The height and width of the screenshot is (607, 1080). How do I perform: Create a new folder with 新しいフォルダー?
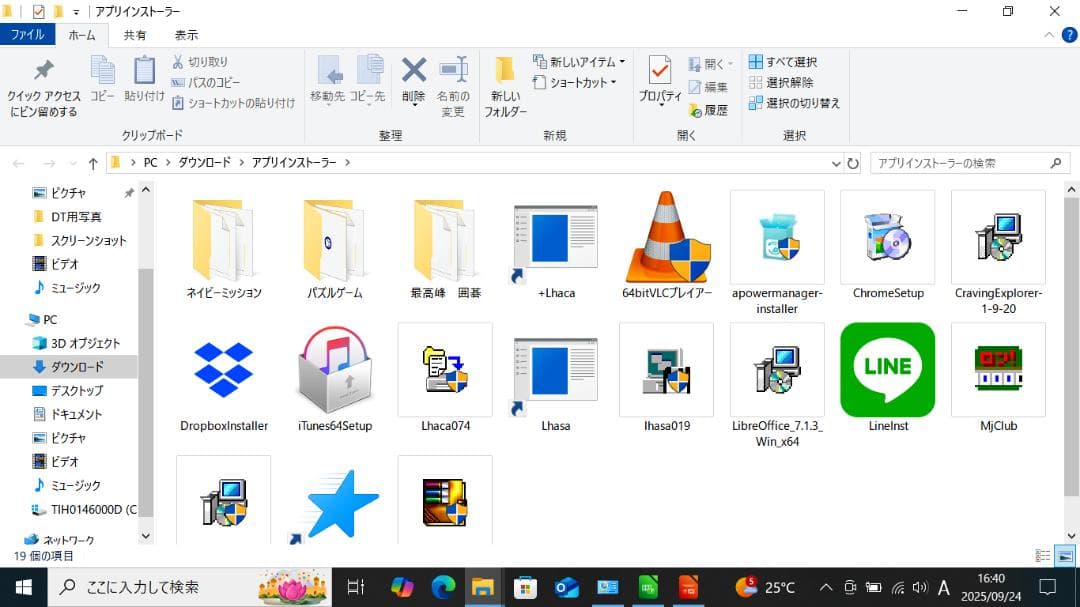click(505, 86)
